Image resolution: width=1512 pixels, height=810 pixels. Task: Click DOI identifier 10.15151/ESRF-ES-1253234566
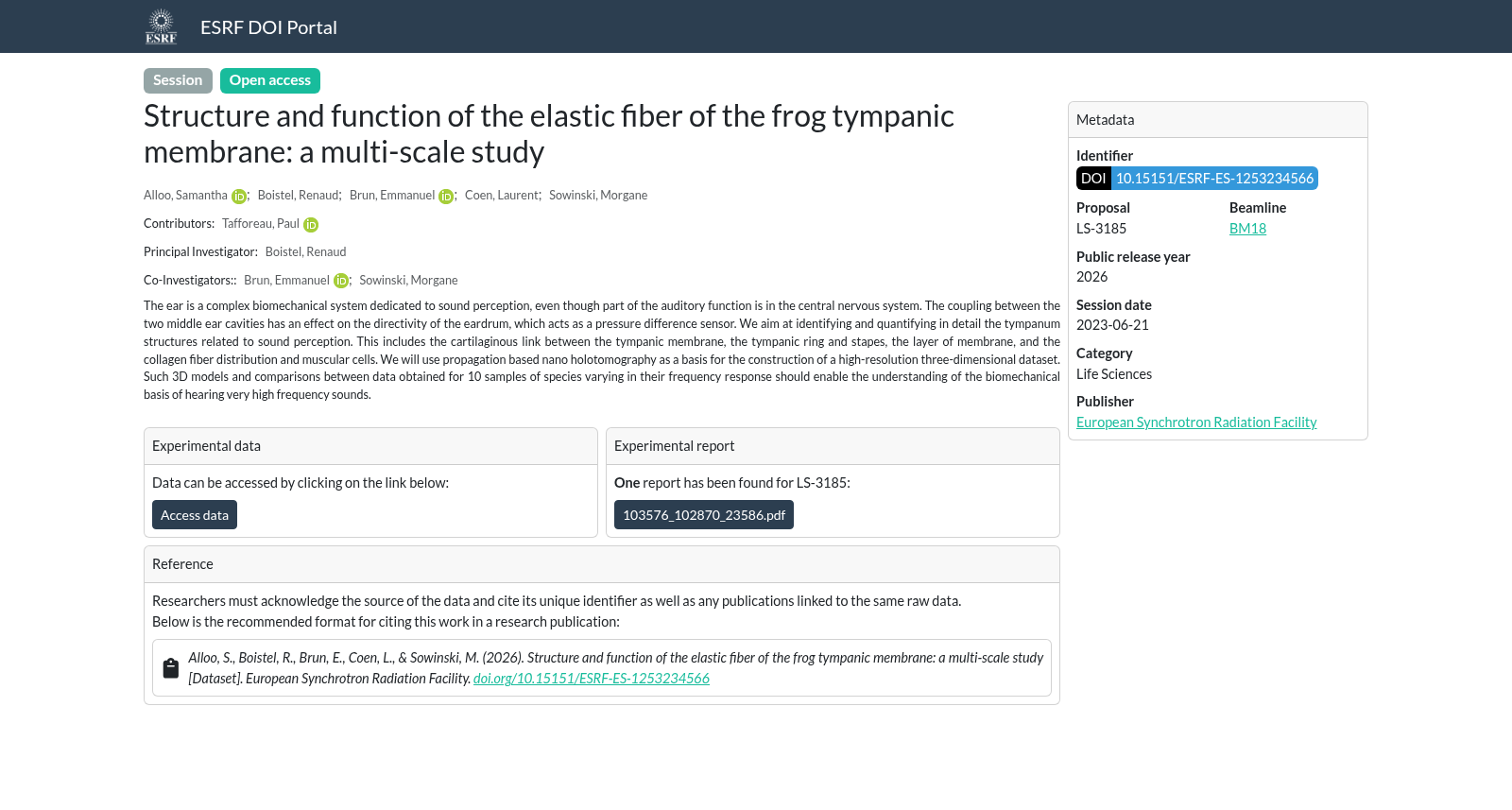point(1214,179)
